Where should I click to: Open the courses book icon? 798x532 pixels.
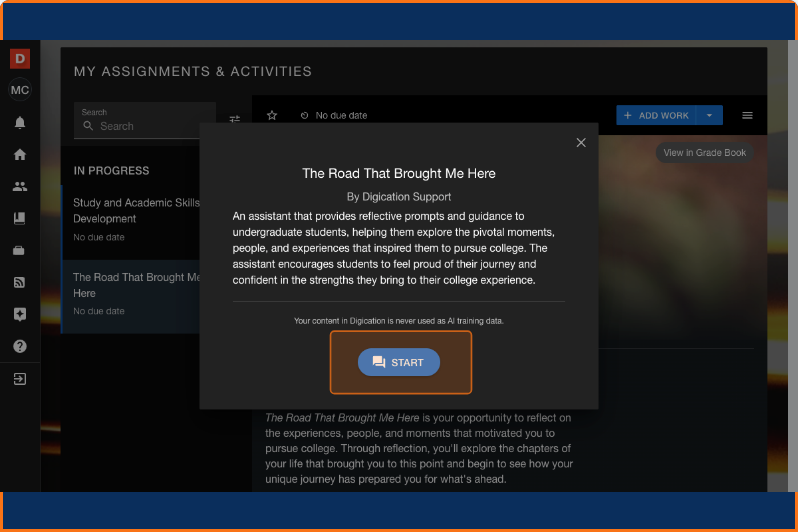pos(19,218)
